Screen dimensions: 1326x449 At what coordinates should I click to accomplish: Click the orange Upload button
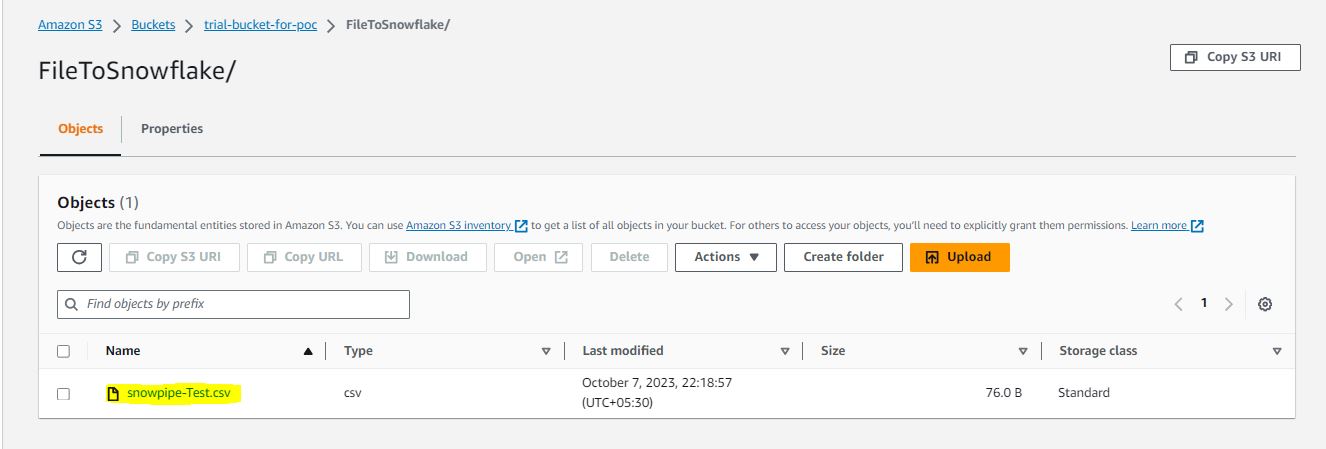click(959, 257)
